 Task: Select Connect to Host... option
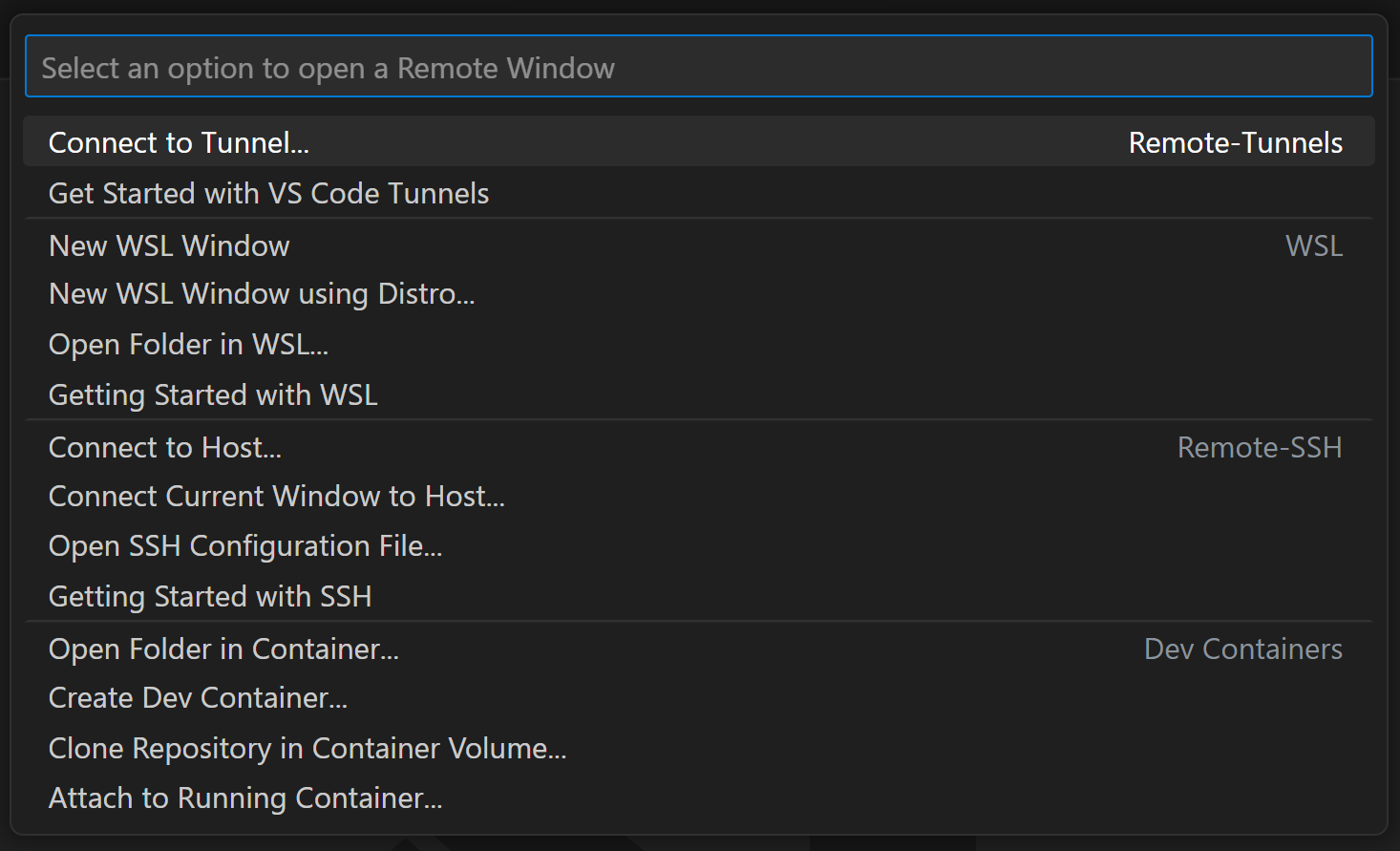698,447
